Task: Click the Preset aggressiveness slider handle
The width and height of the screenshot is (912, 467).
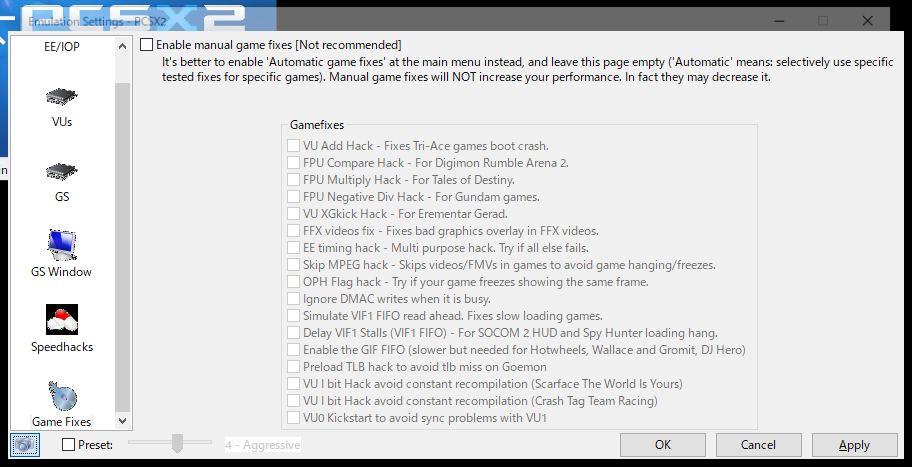Action: point(177,443)
